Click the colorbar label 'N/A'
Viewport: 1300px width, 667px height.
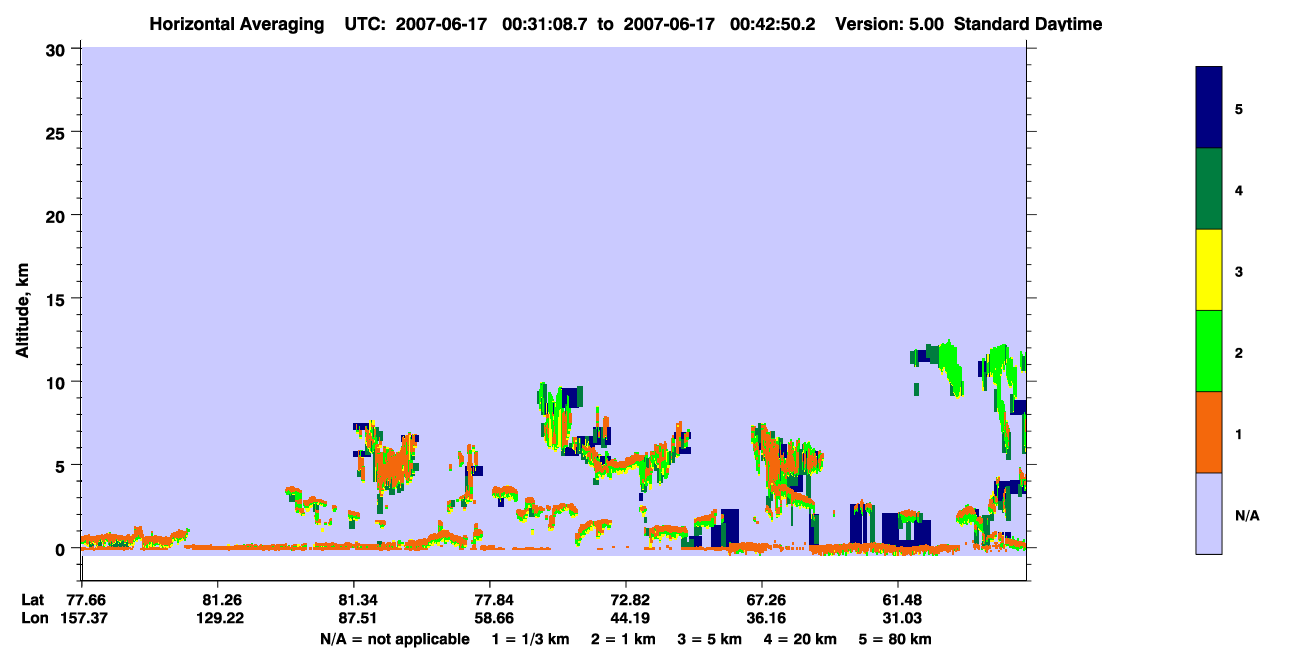click(1246, 516)
